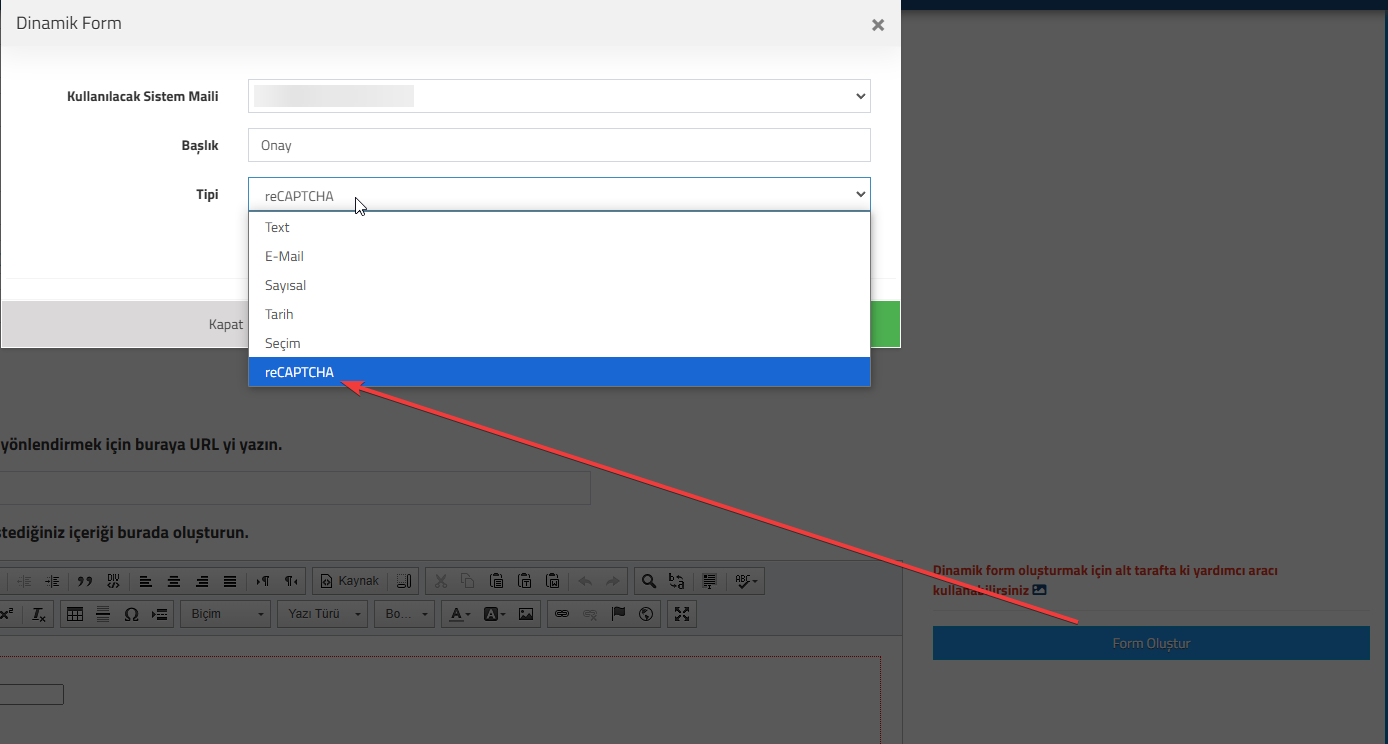Select Tarih in the dropdown list
This screenshot has width=1388, height=744.
pos(559,314)
